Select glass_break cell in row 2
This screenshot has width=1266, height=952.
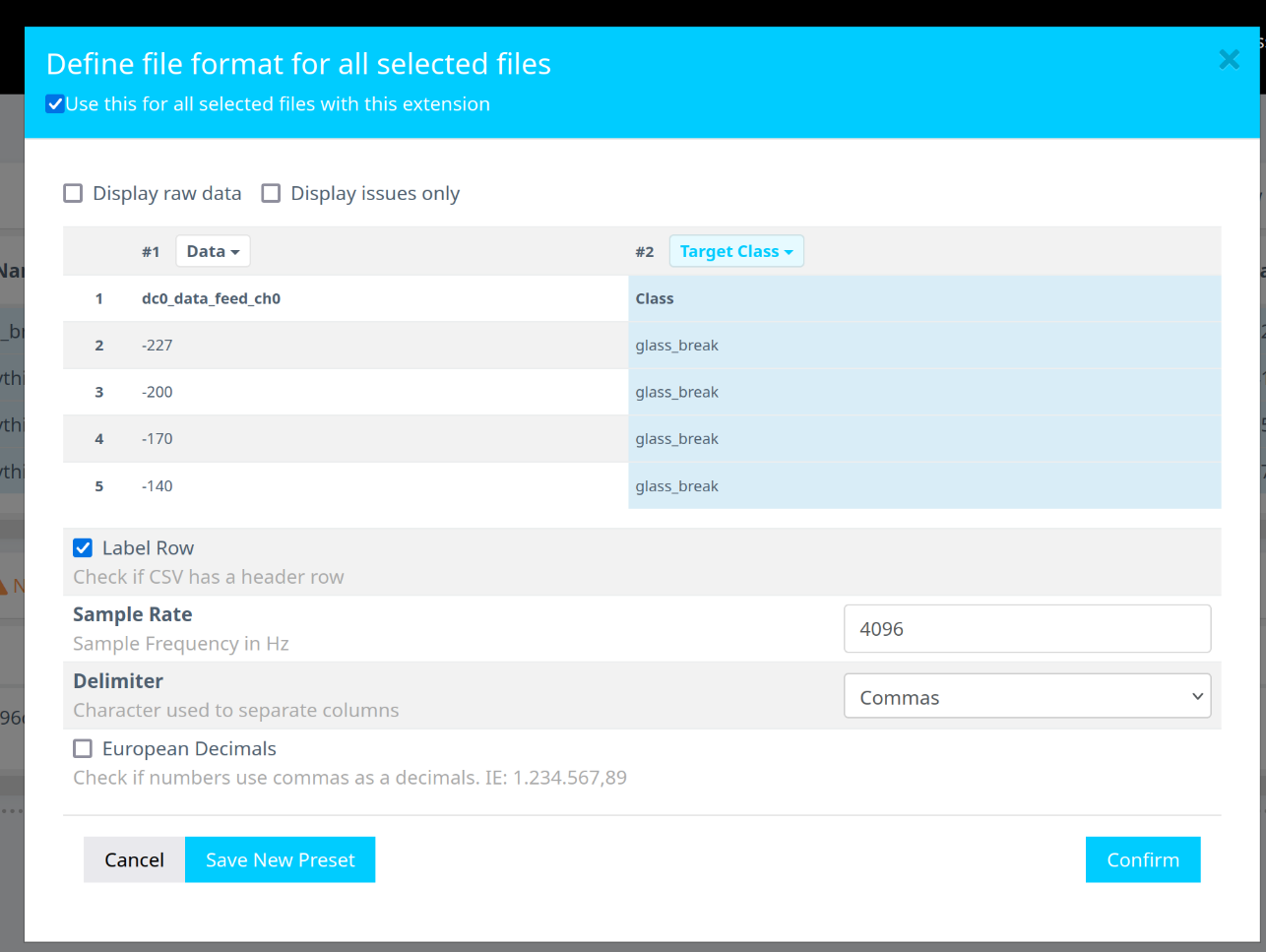click(x=677, y=346)
